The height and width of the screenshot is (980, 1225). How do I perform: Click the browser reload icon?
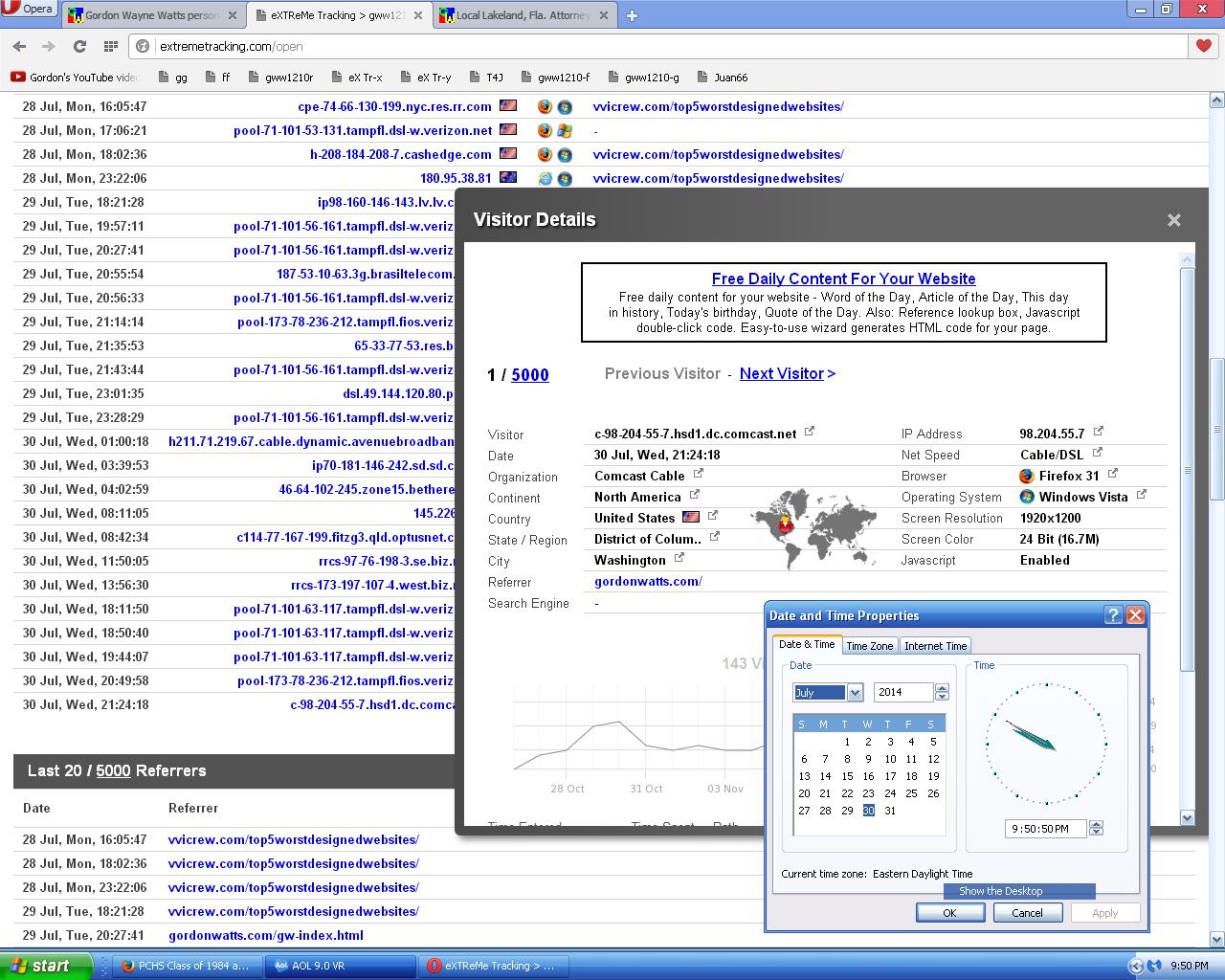point(80,46)
